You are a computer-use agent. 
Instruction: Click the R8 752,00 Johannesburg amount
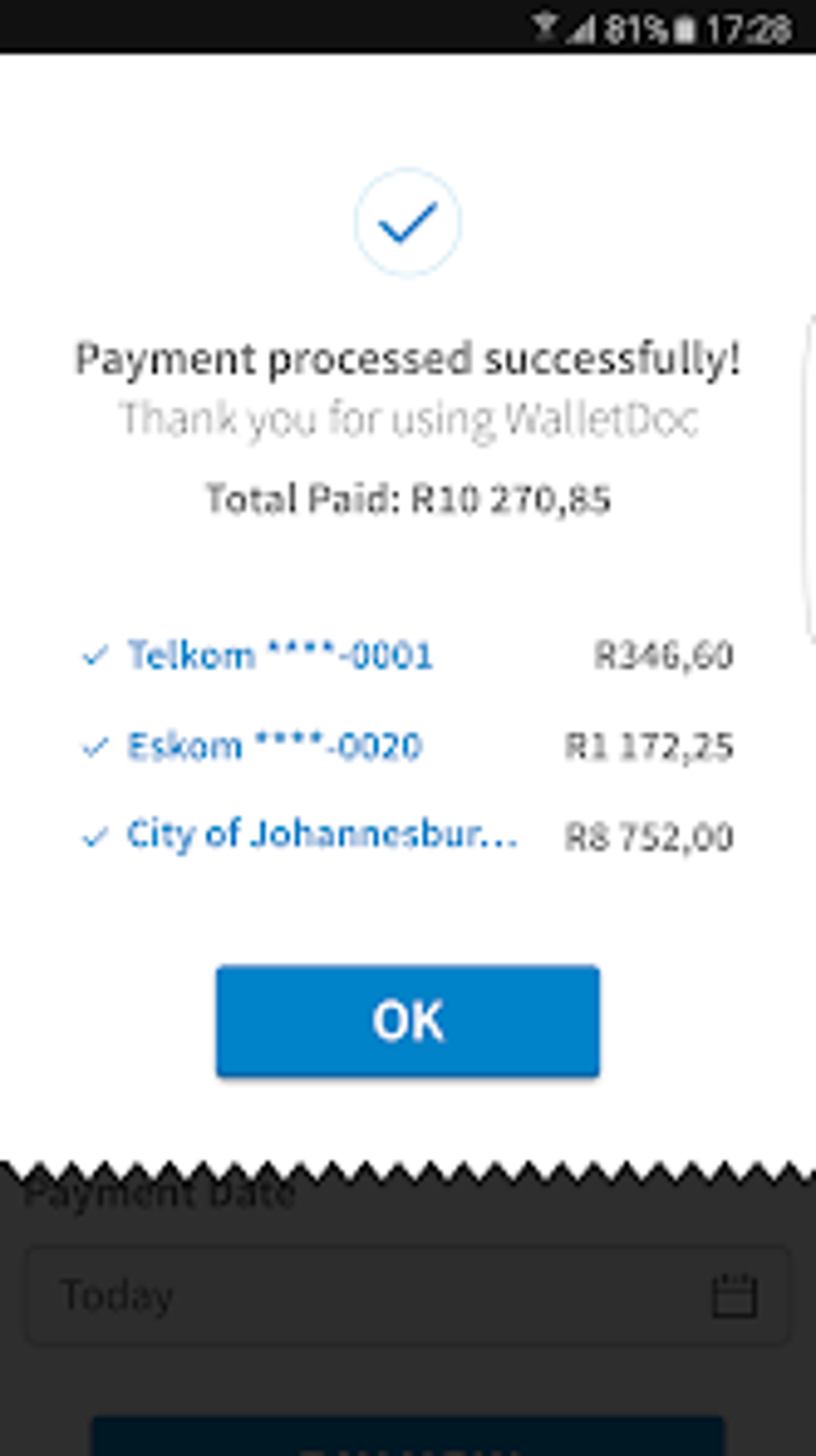tap(649, 837)
